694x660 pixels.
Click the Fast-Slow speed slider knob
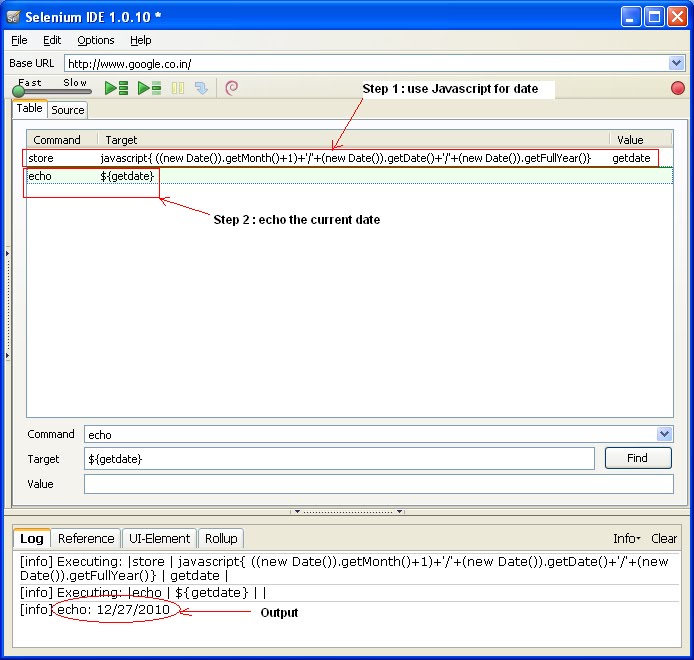click(x=19, y=91)
